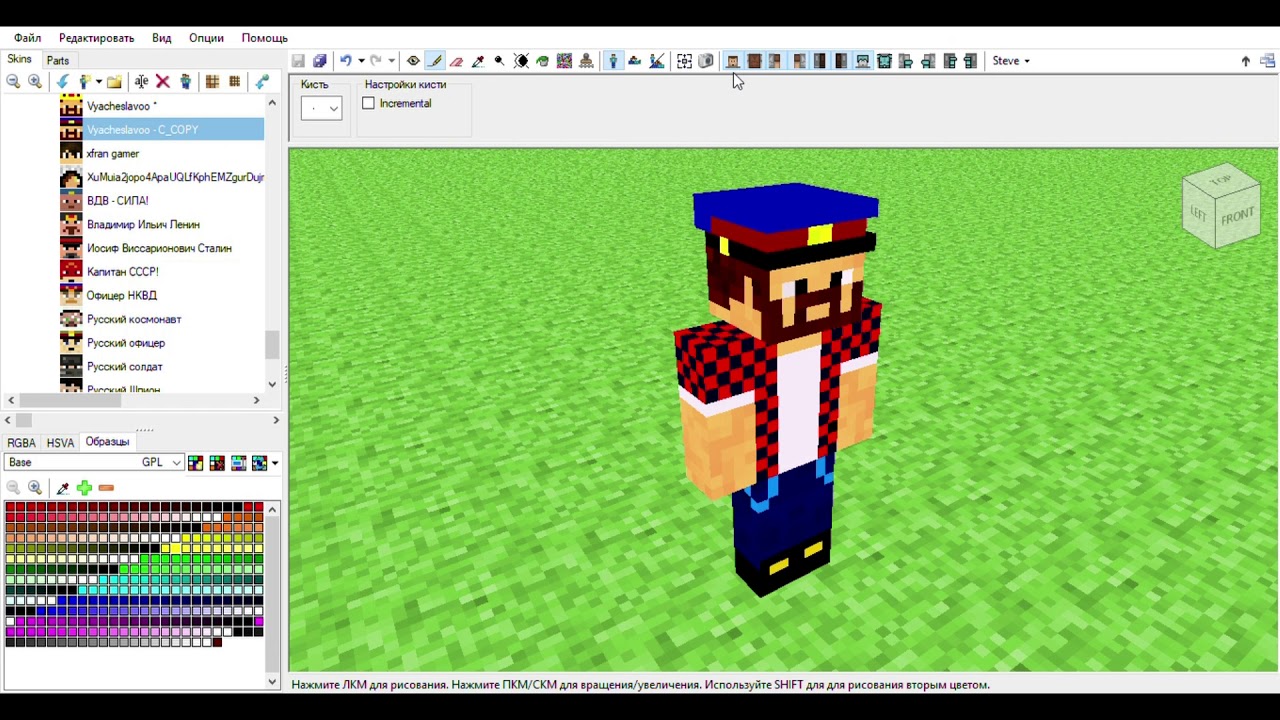The image size is (1280, 720).
Task: Click the clone skin Steve icon
Action: pyautogui.click(x=185, y=82)
